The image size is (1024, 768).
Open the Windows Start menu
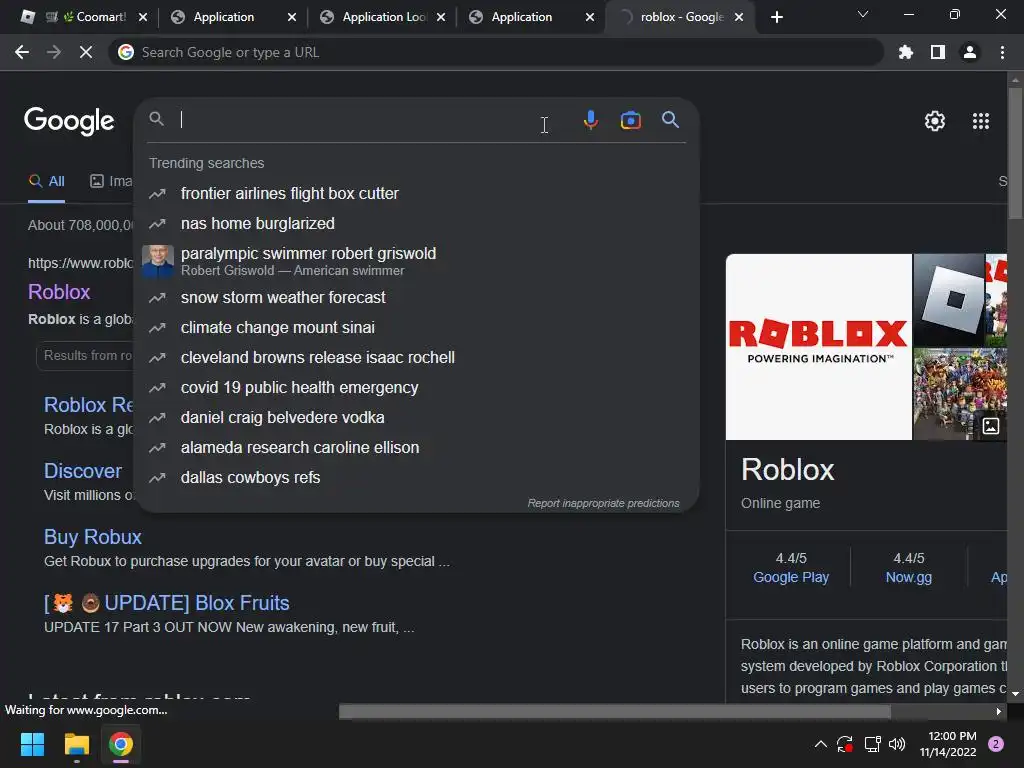click(32, 744)
